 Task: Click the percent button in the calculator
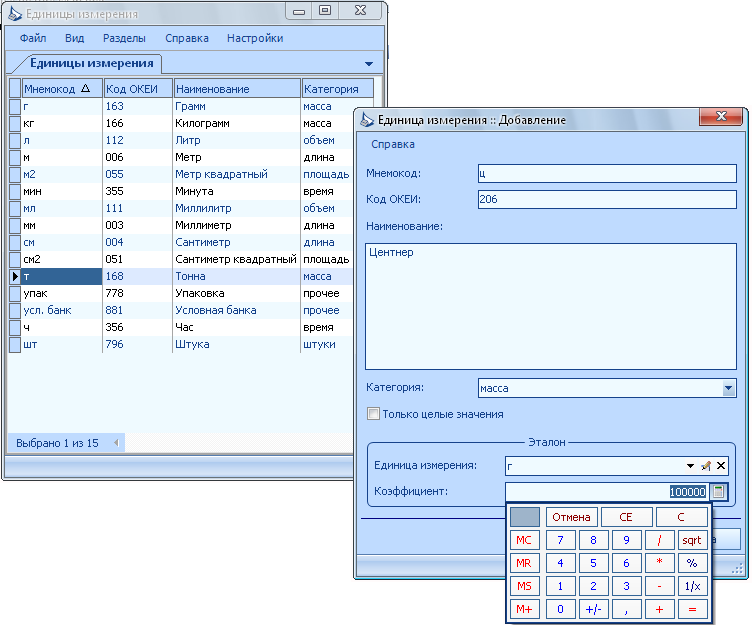click(x=692, y=563)
